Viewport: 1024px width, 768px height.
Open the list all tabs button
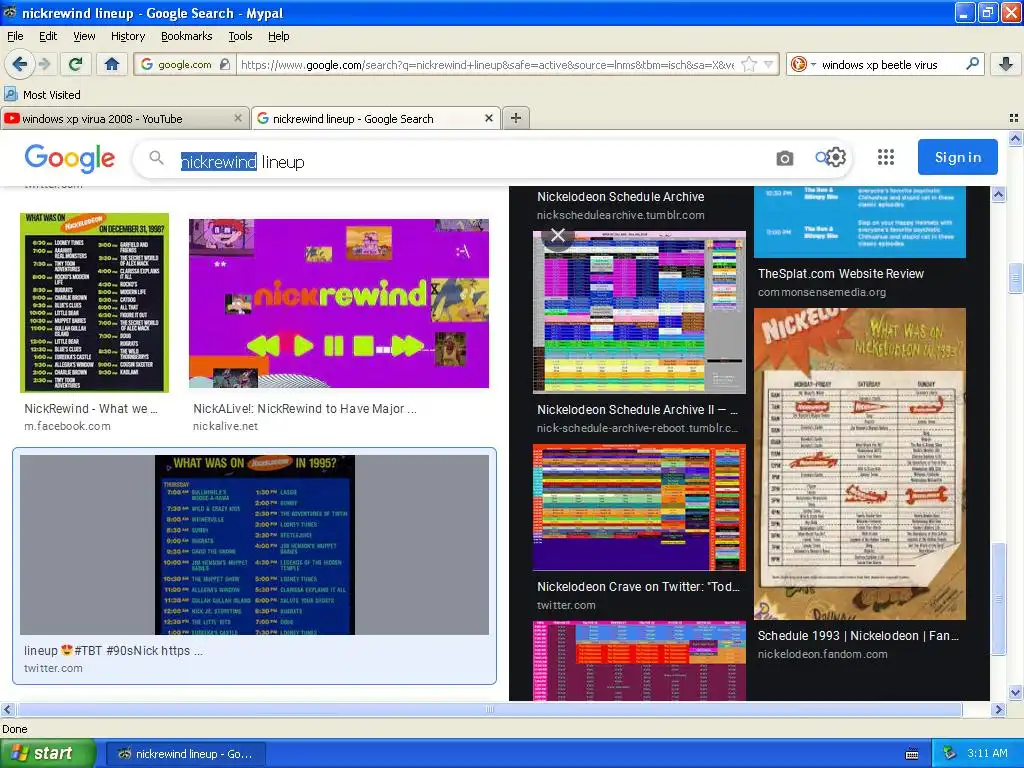click(x=1014, y=118)
